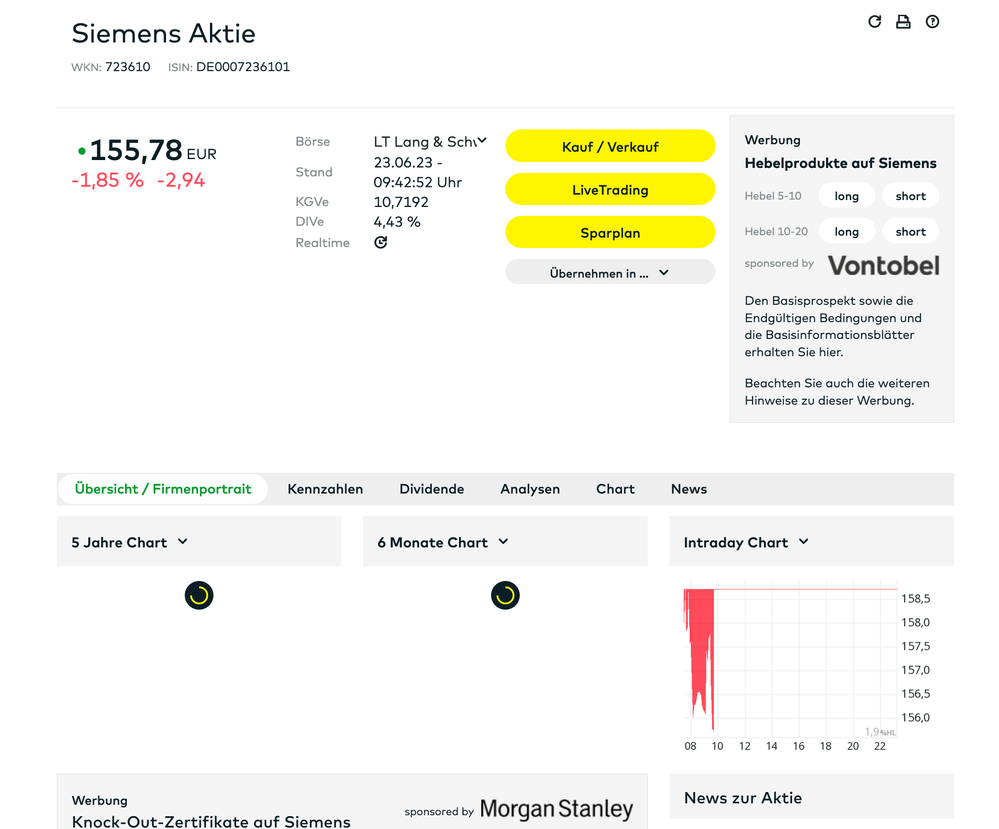Click the refresh icon at top right
This screenshot has height=829, width=999.
874,22
